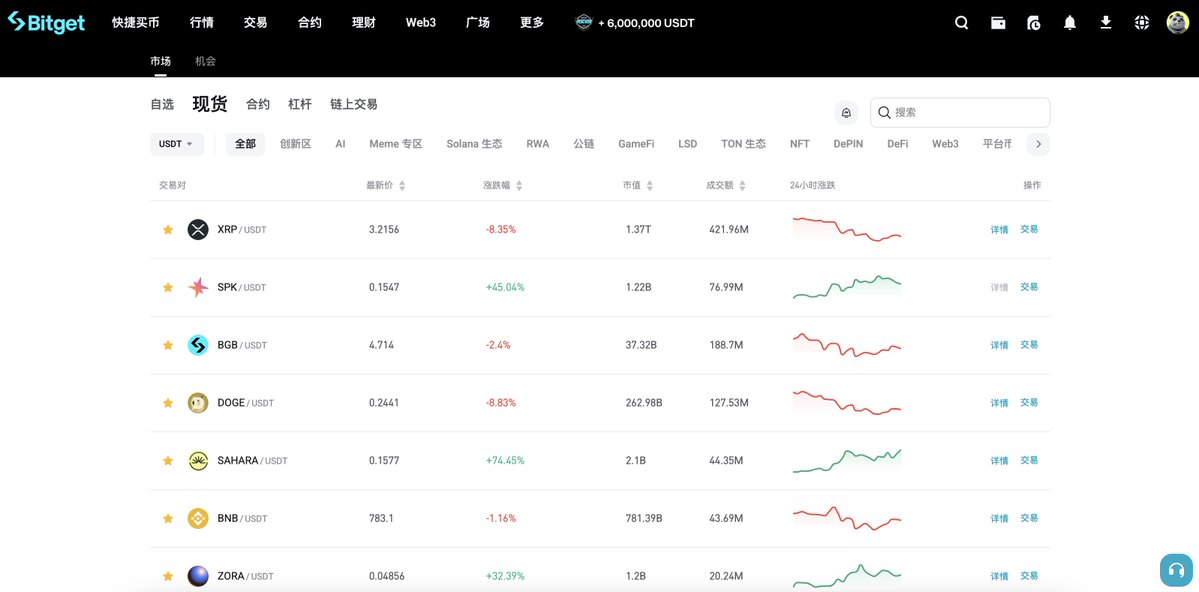Image resolution: width=1199 pixels, height=592 pixels.
Task: Click the Bitget logo
Action: click(46, 22)
